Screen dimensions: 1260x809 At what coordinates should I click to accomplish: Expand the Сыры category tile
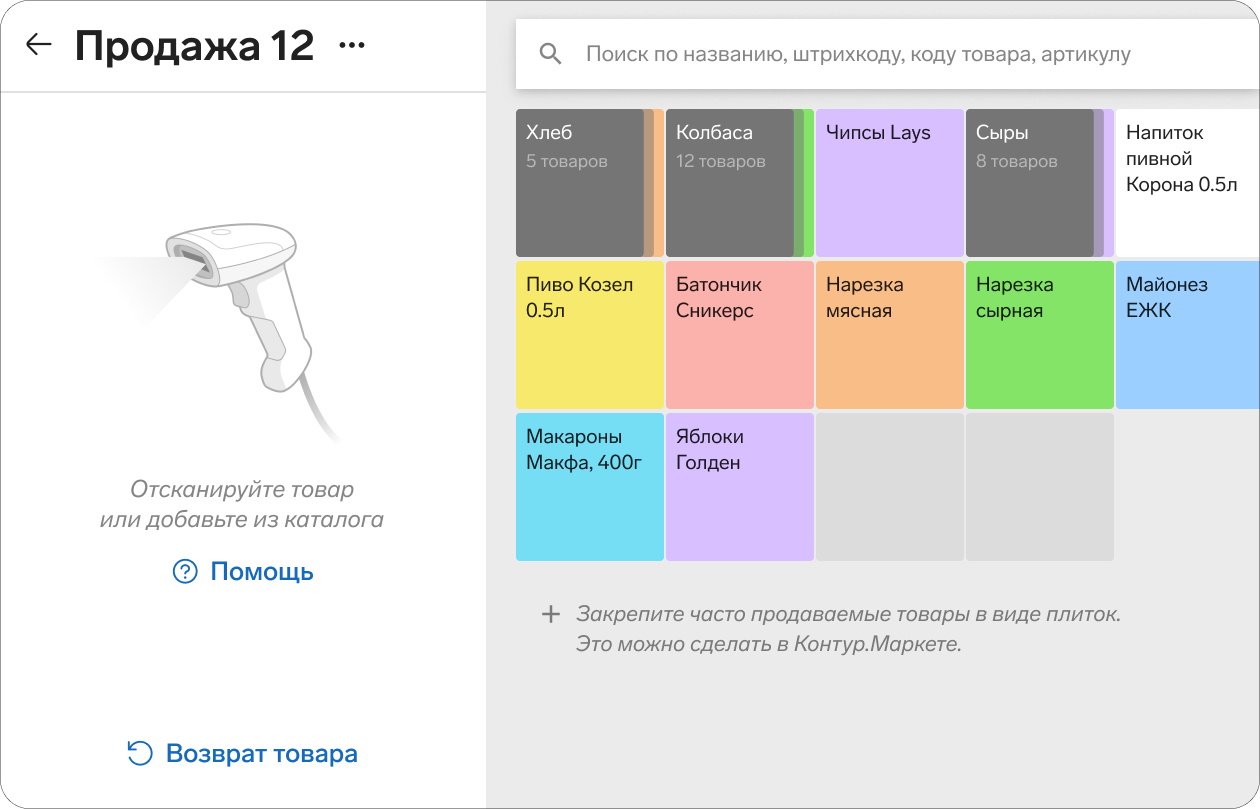(x=1031, y=183)
